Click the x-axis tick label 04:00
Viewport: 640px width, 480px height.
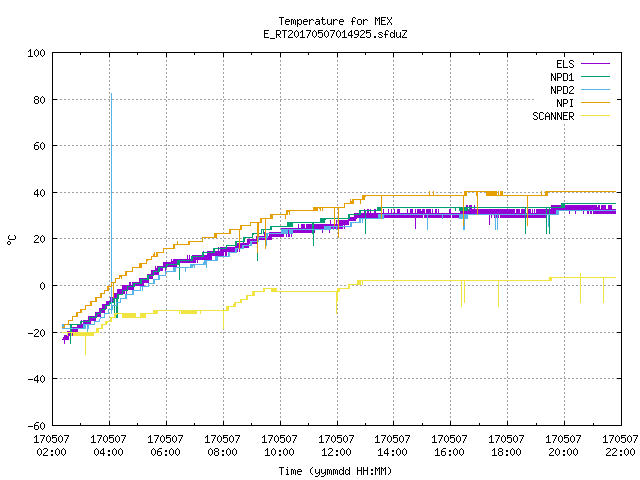point(108,452)
